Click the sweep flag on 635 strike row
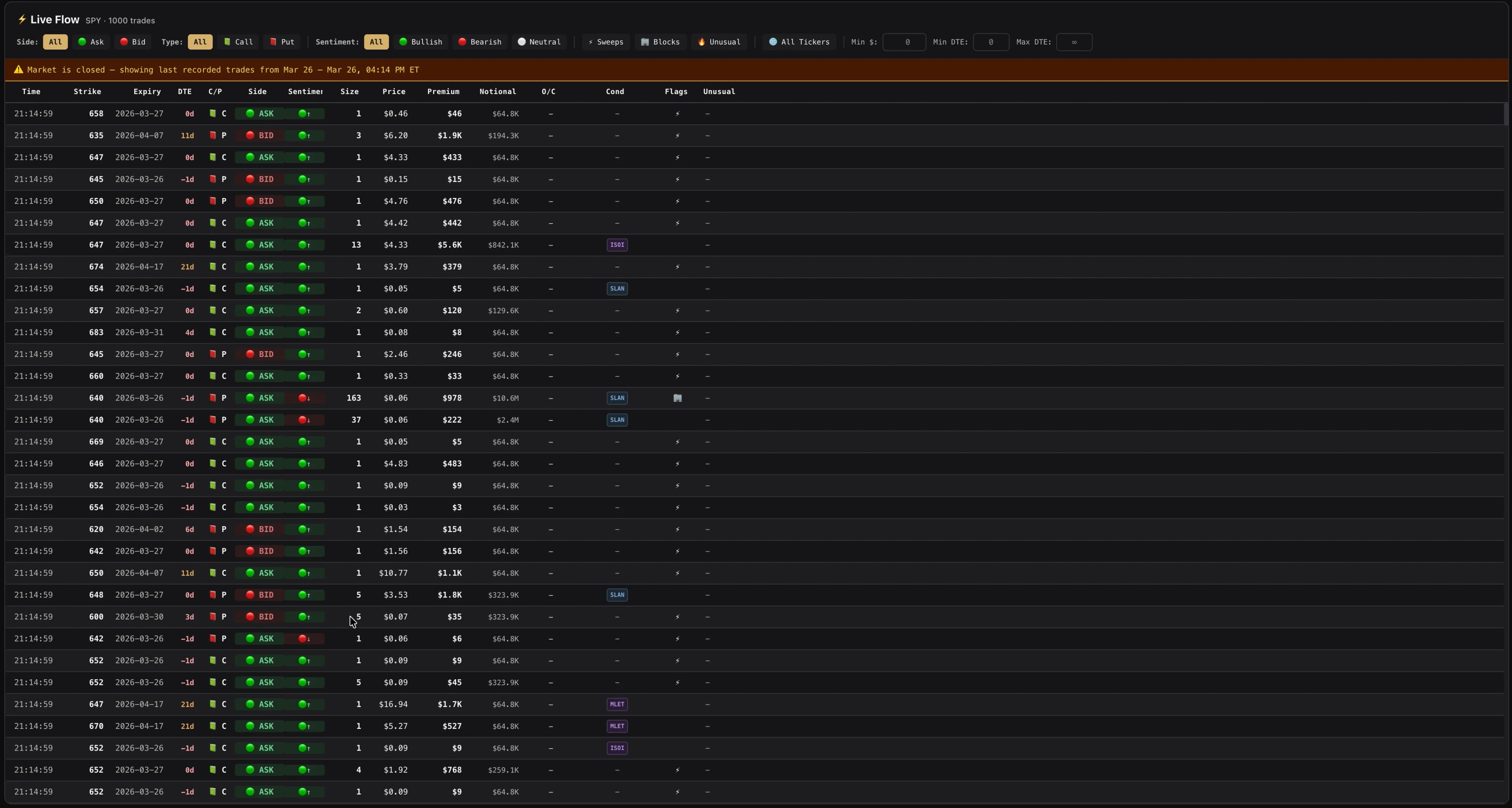 (x=677, y=135)
